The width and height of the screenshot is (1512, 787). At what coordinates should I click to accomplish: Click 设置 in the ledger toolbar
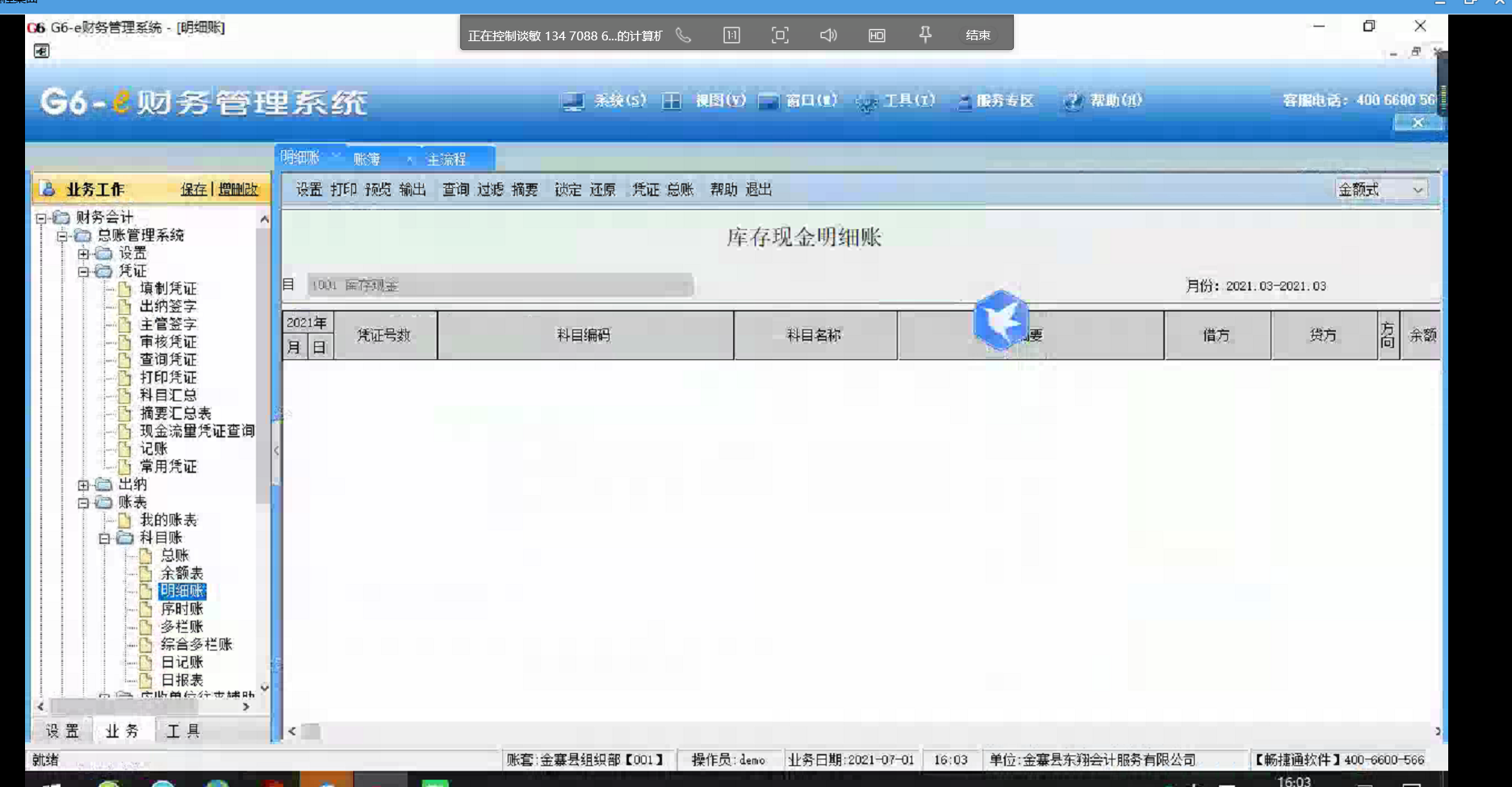click(x=309, y=190)
